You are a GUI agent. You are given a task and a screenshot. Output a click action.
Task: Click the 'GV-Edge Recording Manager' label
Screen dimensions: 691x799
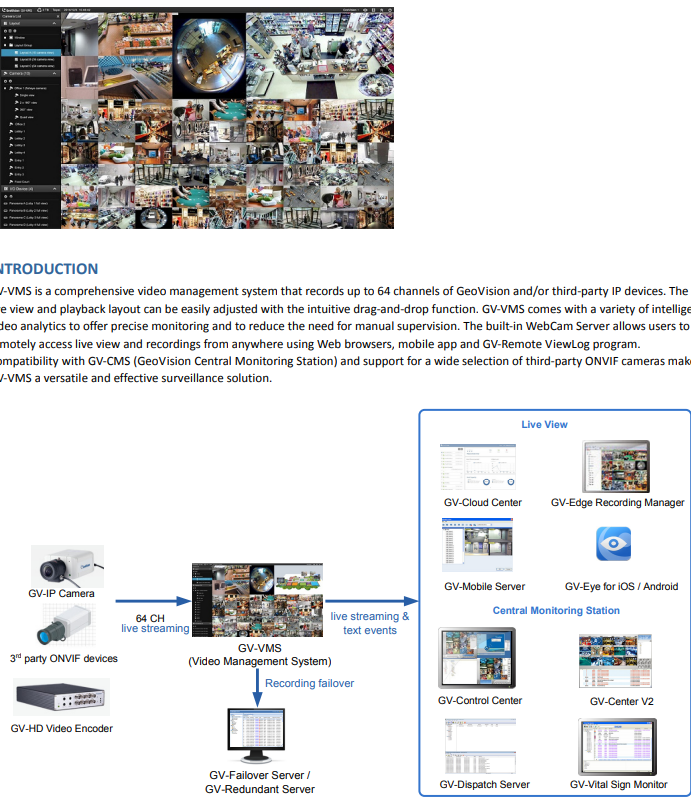click(x=617, y=502)
